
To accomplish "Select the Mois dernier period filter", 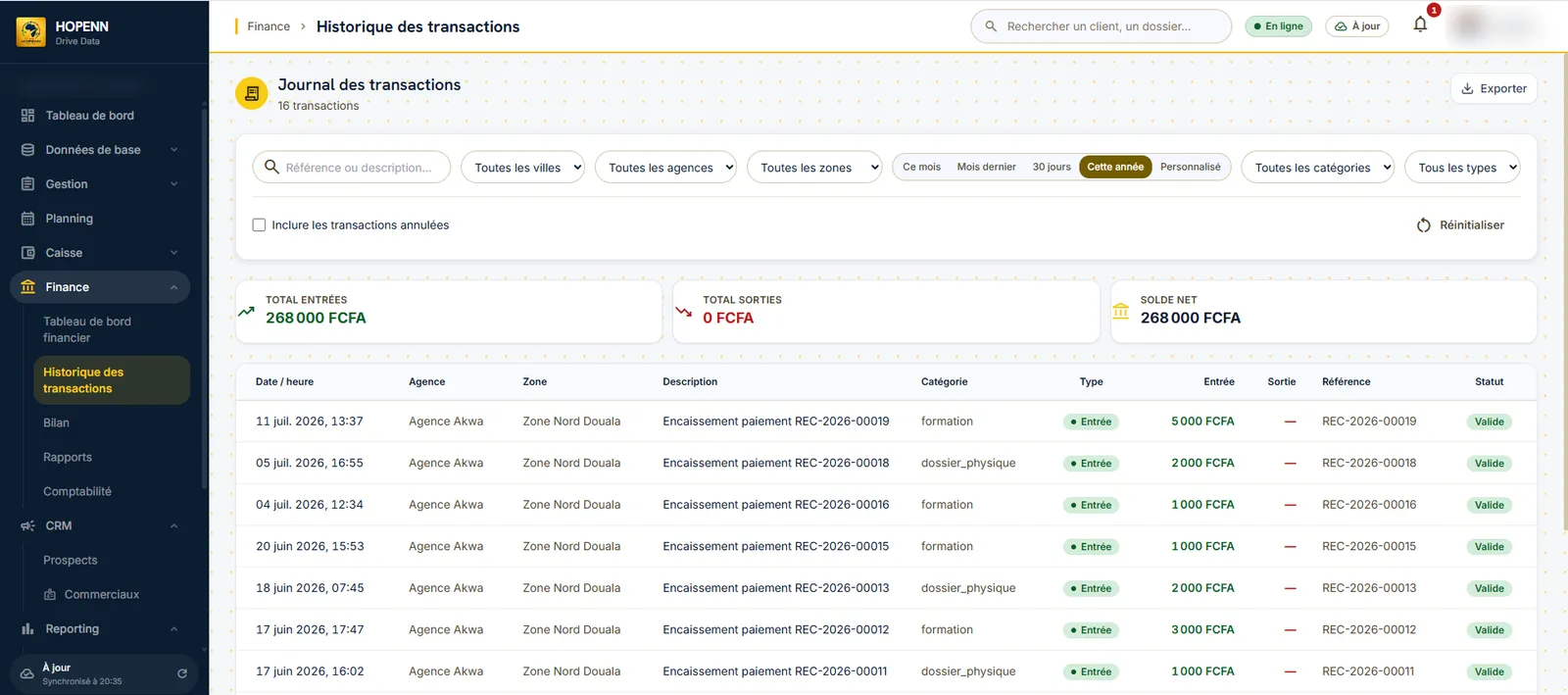I will tap(986, 167).
